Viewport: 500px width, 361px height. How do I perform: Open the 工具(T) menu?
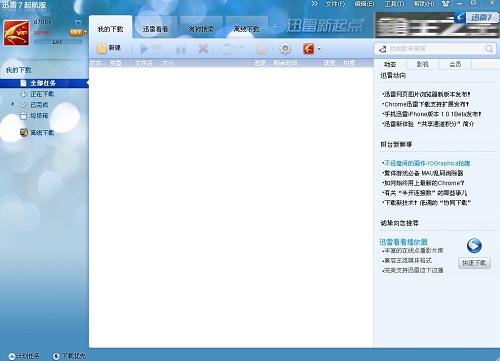pyautogui.click(x=394, y=4)
